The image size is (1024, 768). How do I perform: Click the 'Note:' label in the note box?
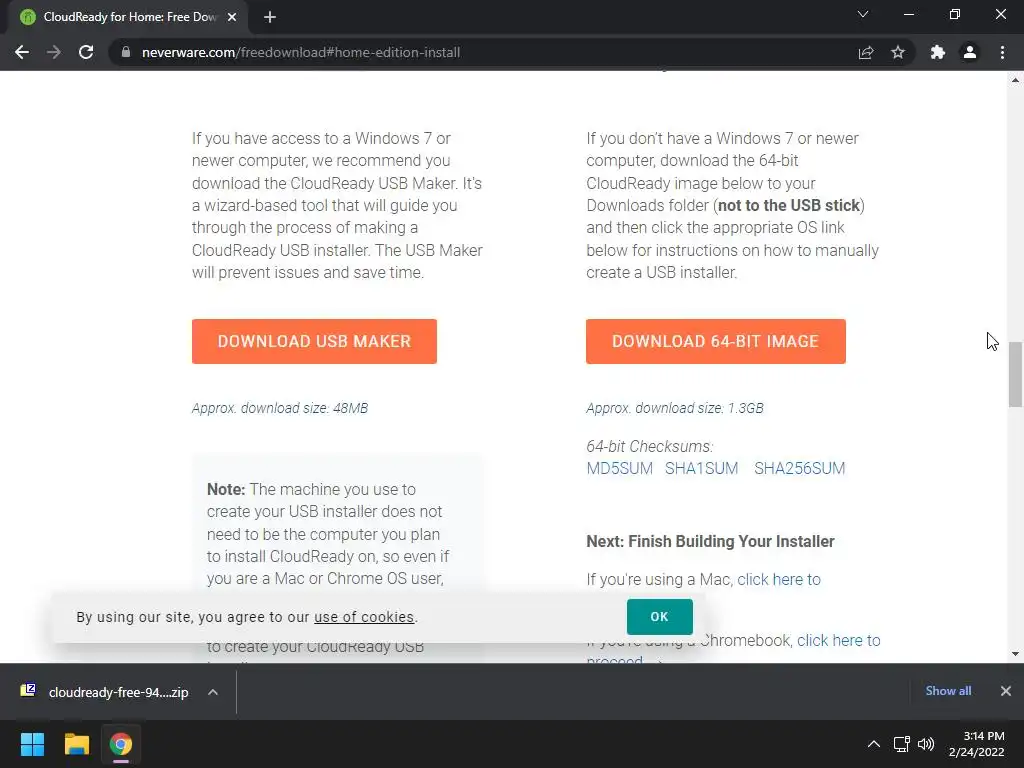(x=226, y=489)
